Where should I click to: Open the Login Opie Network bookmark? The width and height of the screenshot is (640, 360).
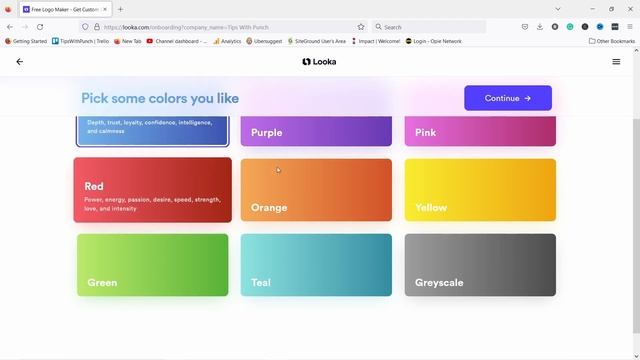[433, 41]
